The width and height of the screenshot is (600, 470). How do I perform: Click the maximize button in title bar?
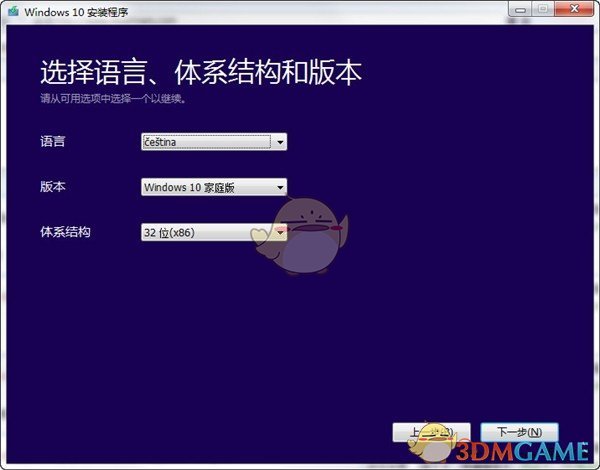pyautogui.click(x=543, y=9)
